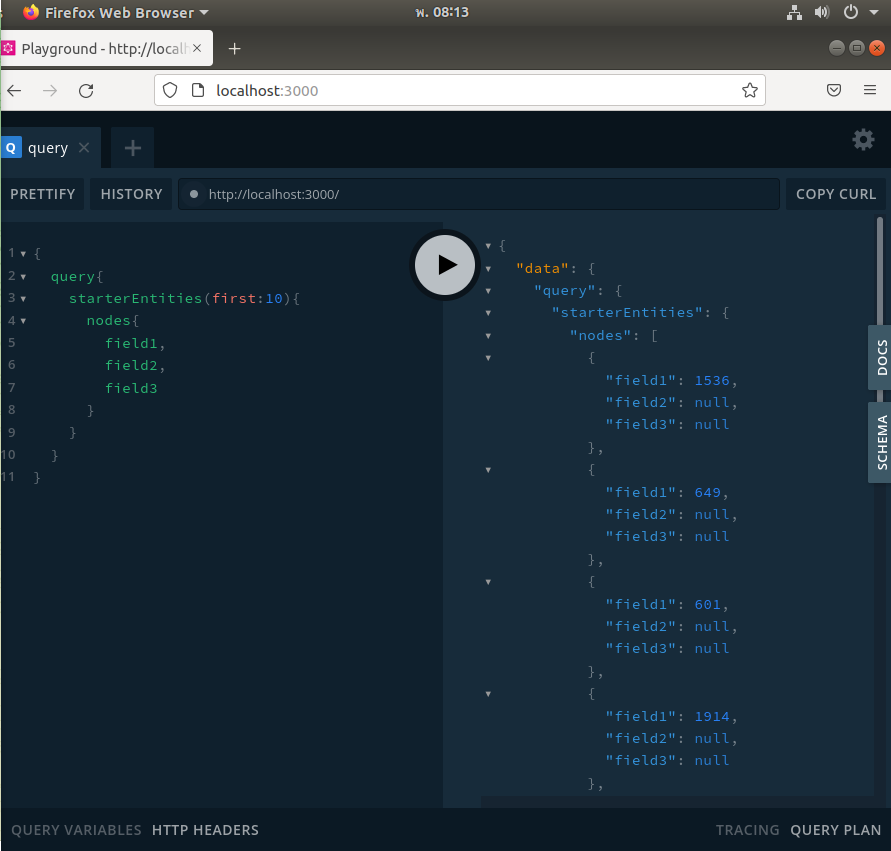Click the PRETTIFY button
This screenshot has width=891, height=851.
coord(43,194)
